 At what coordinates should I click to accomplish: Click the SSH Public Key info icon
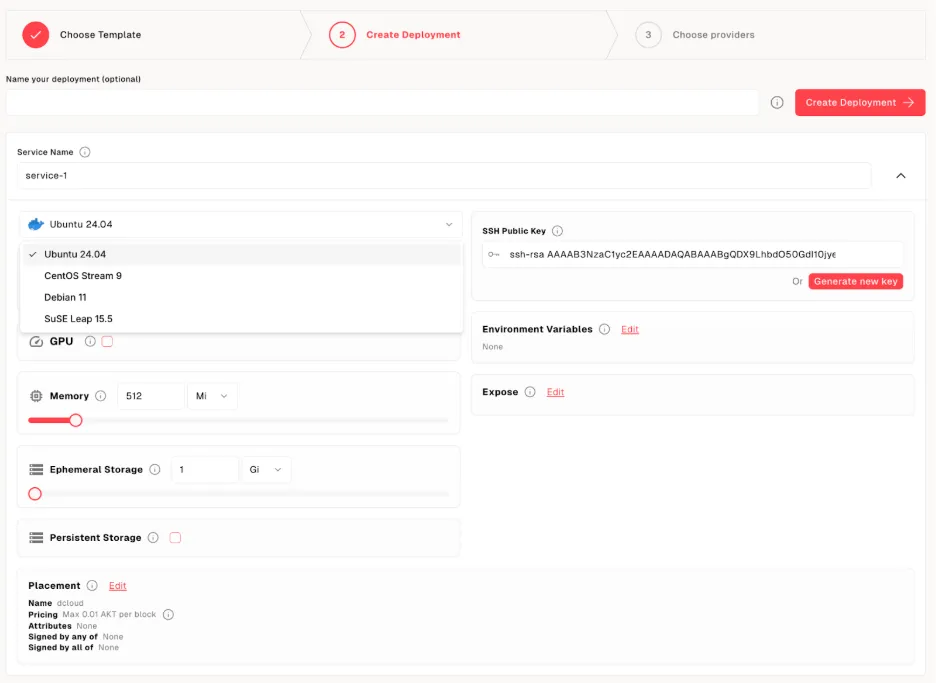point(557,231)
